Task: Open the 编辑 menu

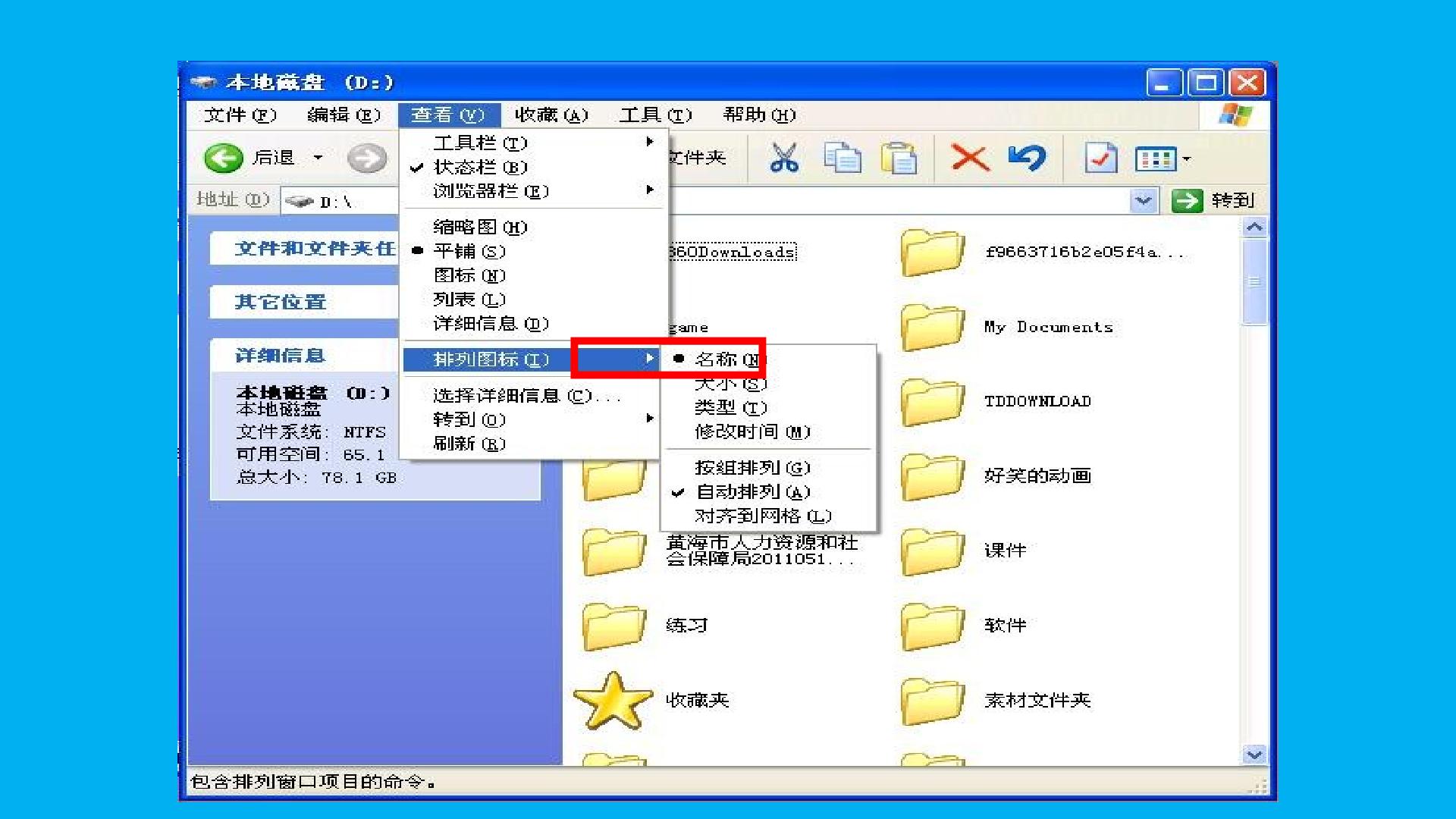Action: [x=344, y=115]
